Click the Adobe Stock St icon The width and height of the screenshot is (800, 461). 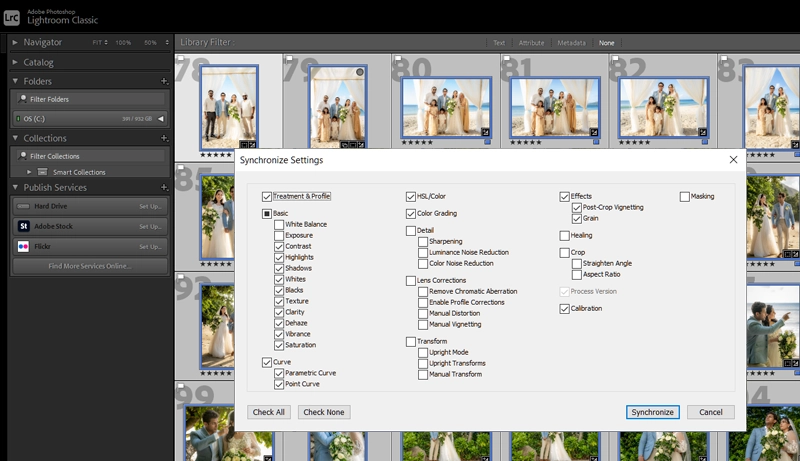[23, 226]
